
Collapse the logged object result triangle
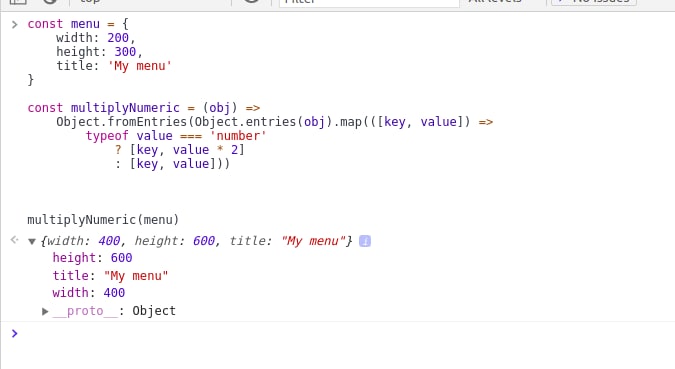(31, 242)
